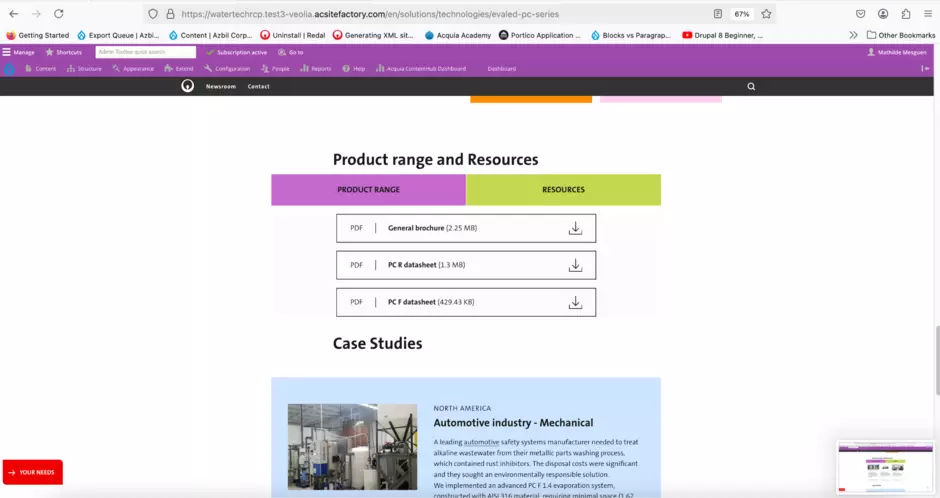
Task: Bookmark this page with the star icon
Action: coord(766,14)
